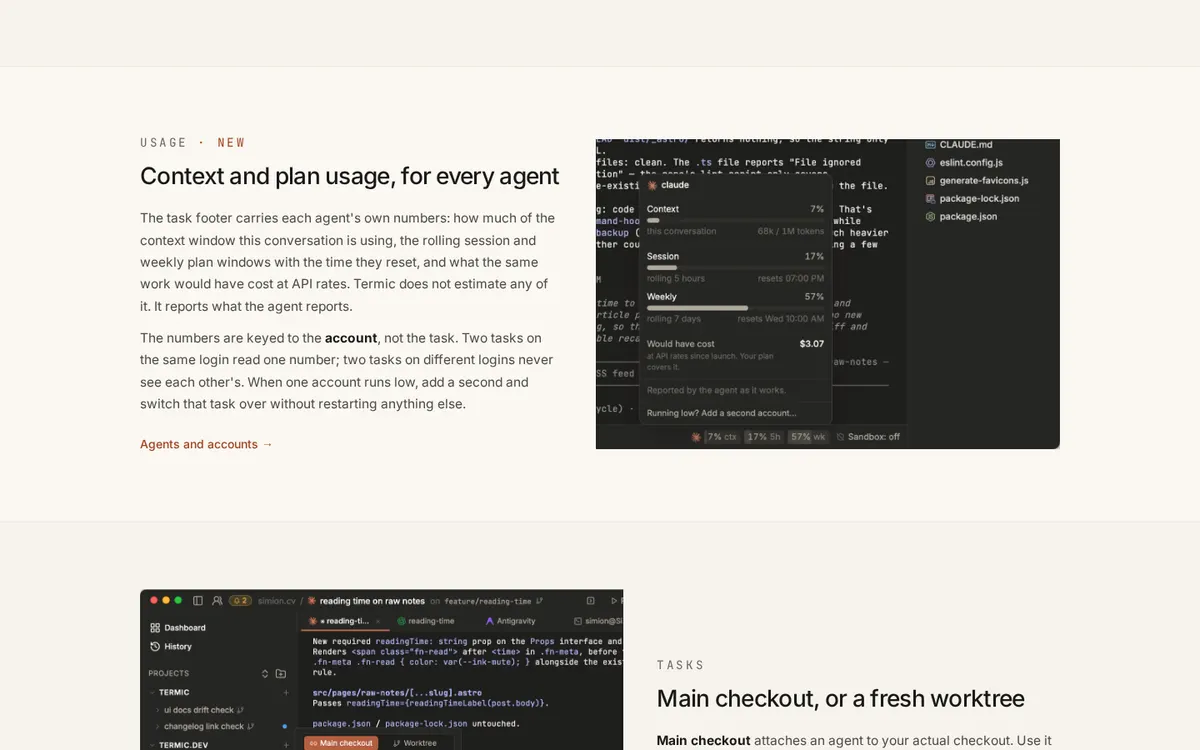Click the claude icon in the task footer
Viewport: 1200px width, 750px height.
[696, 437]
